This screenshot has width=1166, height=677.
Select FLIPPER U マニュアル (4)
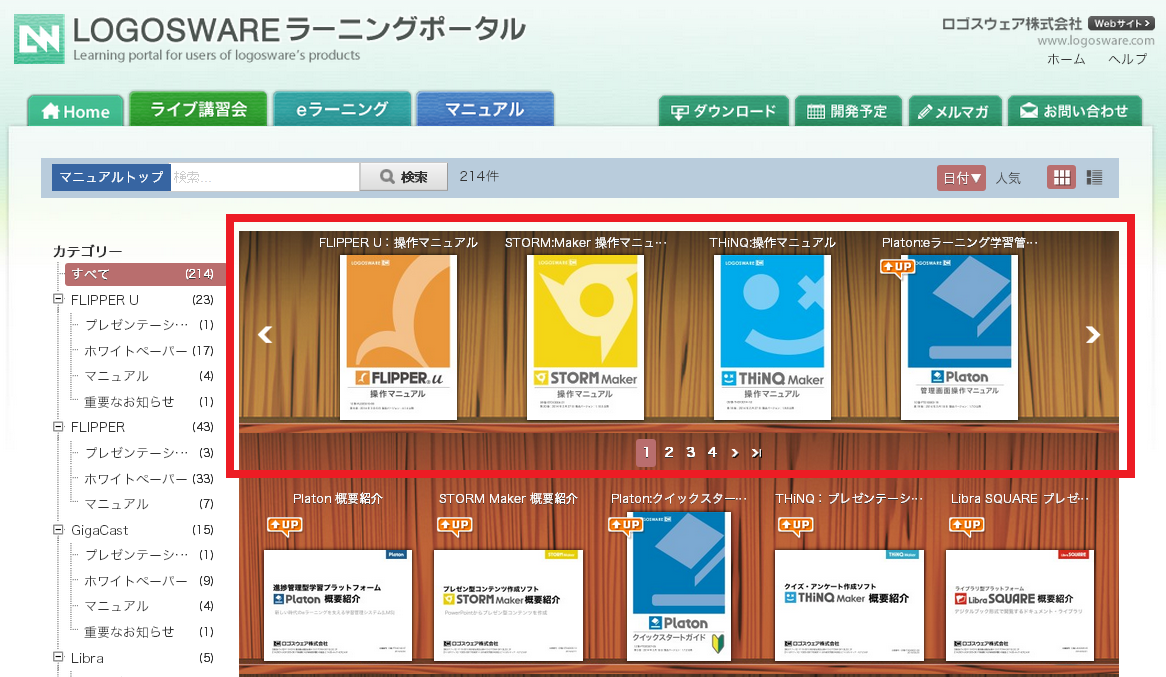click(149, 376)
